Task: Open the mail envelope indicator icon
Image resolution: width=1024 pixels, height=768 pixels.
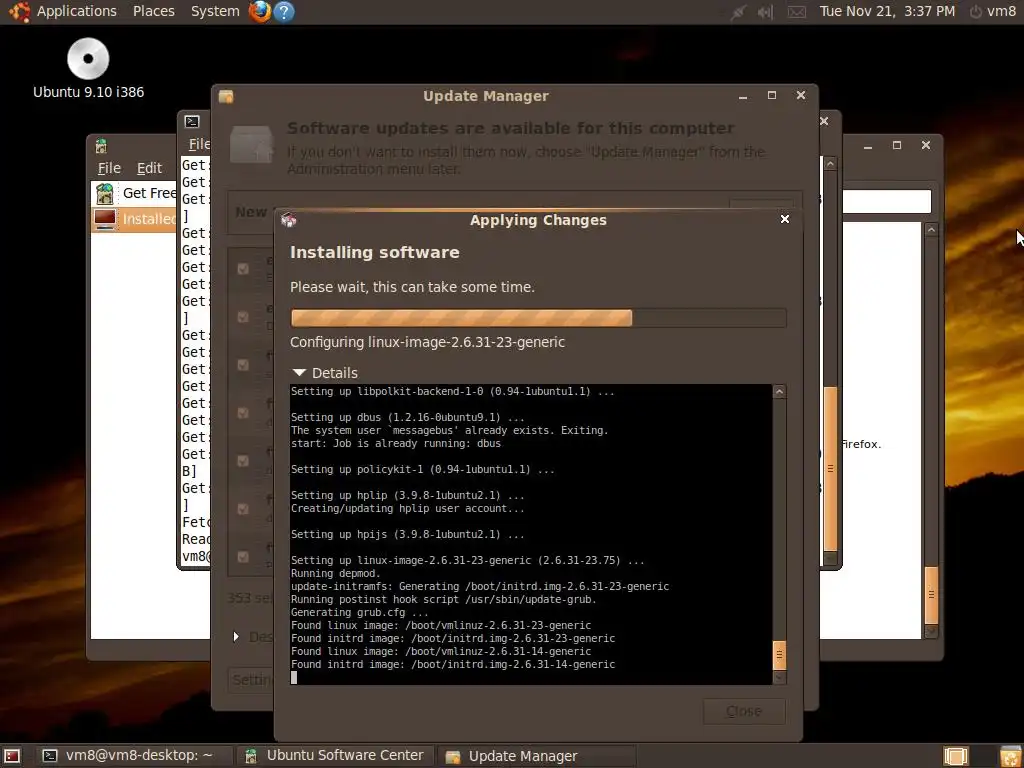Action: 796,12
